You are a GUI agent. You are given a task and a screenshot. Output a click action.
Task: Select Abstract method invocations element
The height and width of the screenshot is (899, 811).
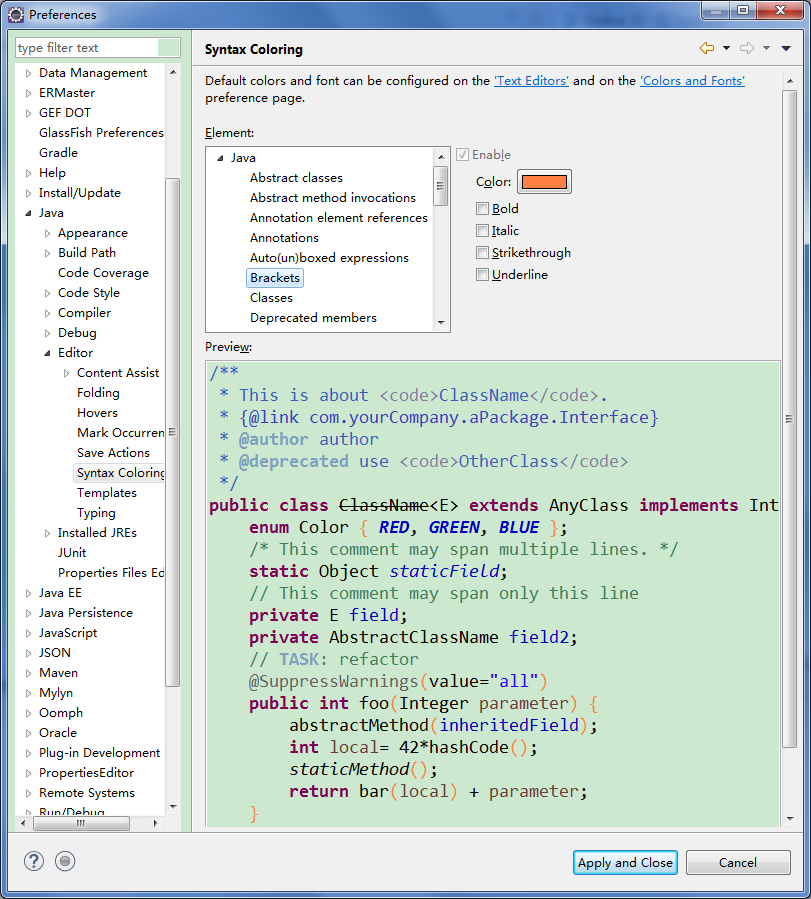332,198
